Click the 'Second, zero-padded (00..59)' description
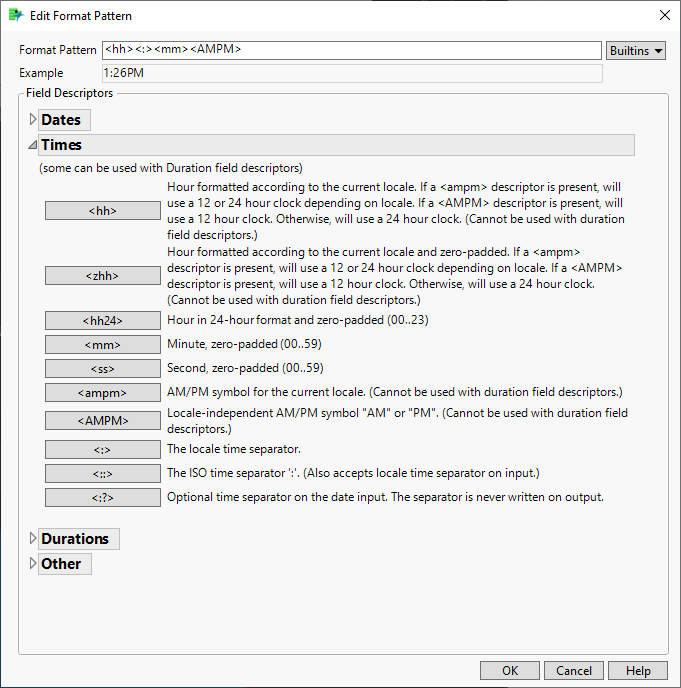Viewport: 681px width, 688px height. (245, 368)
